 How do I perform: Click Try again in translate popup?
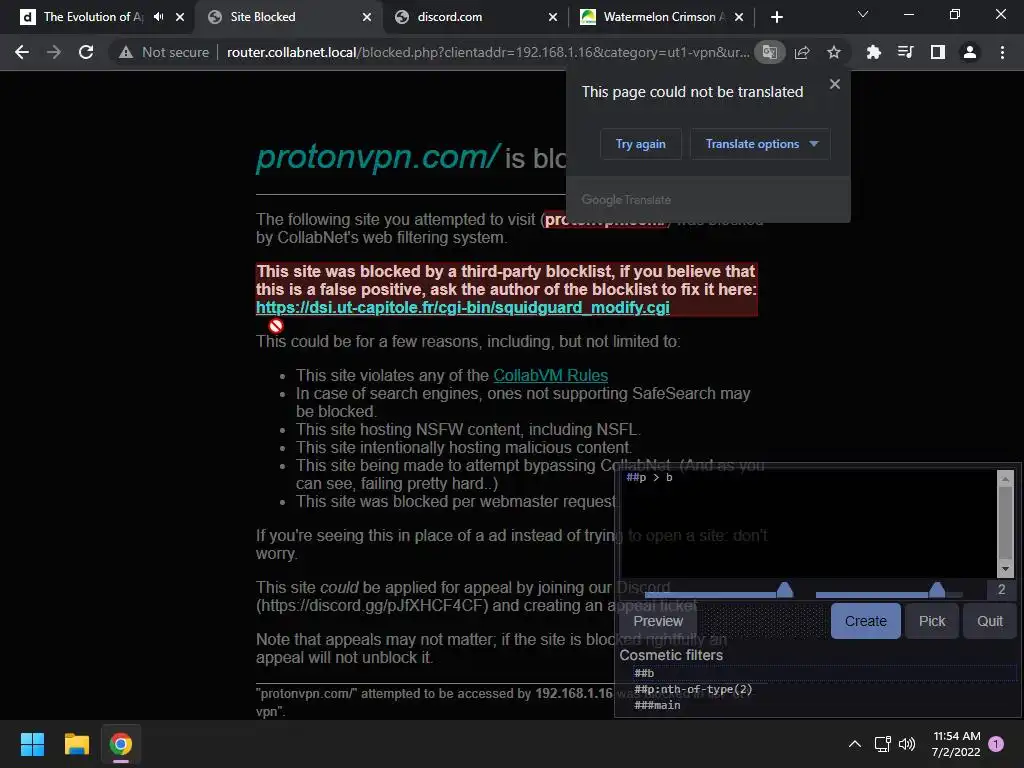641,144
